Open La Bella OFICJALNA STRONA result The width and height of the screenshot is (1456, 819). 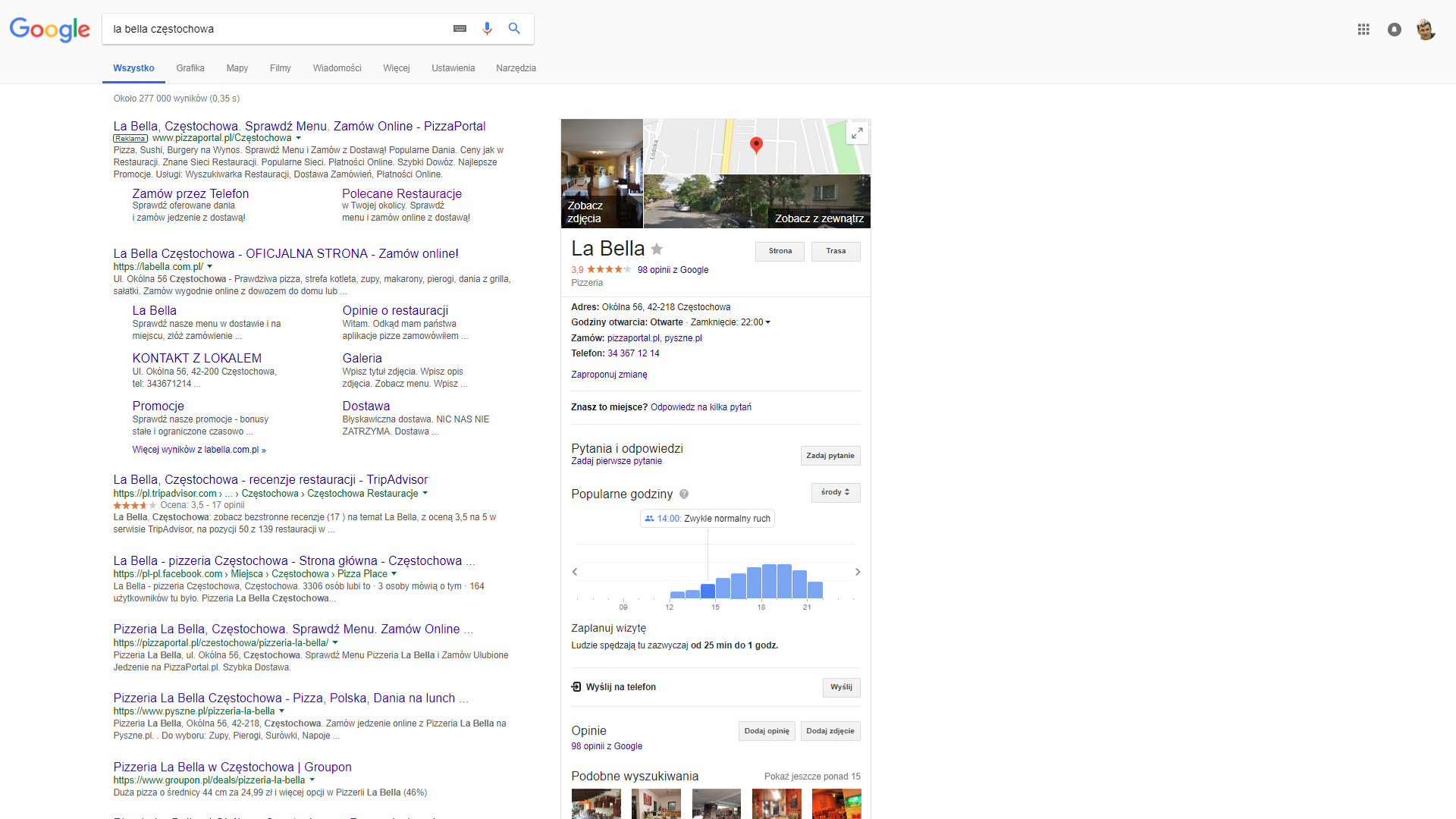click(x=286, y=254)
